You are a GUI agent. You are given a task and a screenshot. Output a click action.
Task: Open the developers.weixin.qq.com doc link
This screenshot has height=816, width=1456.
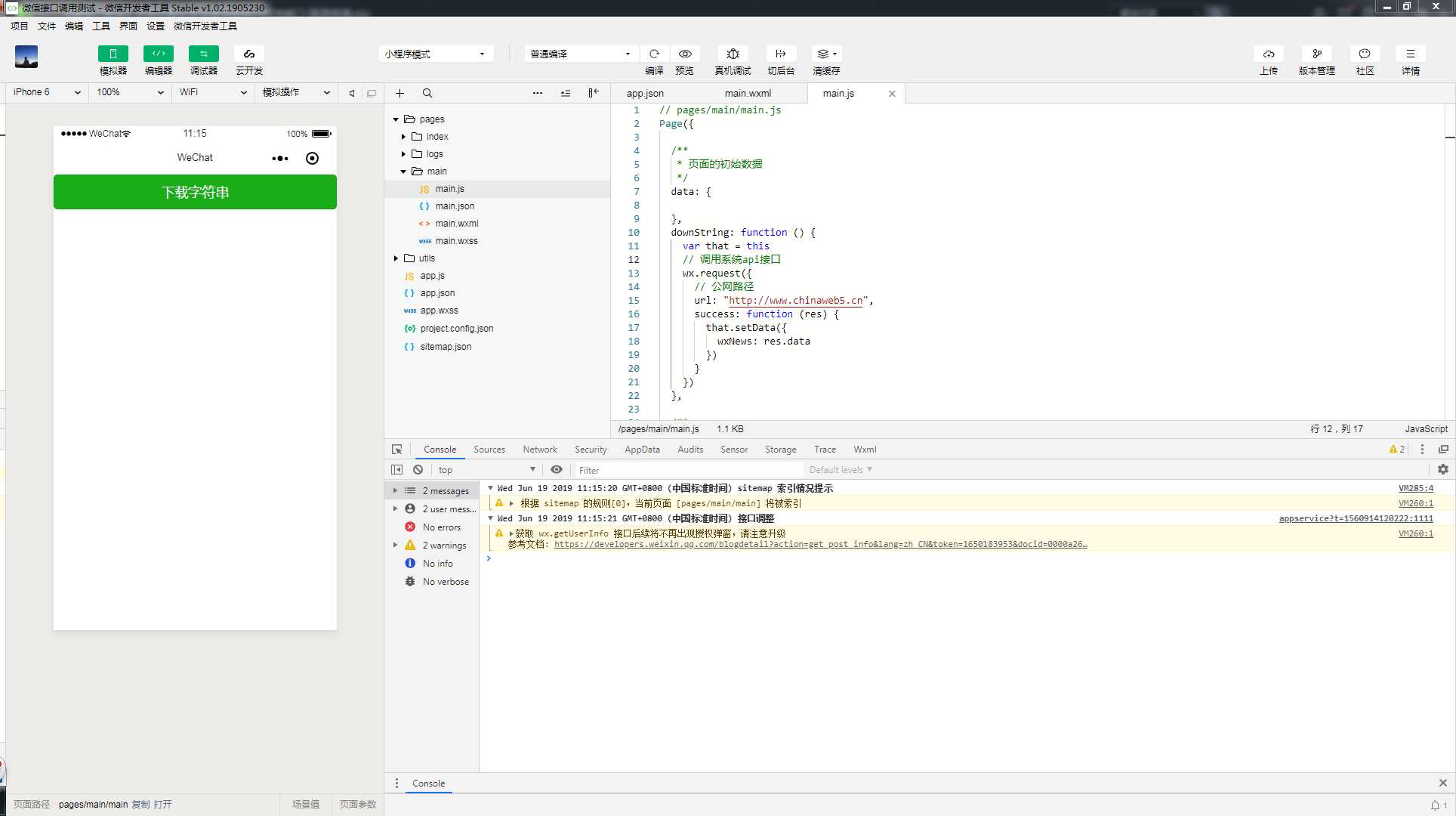pos(820,544)
